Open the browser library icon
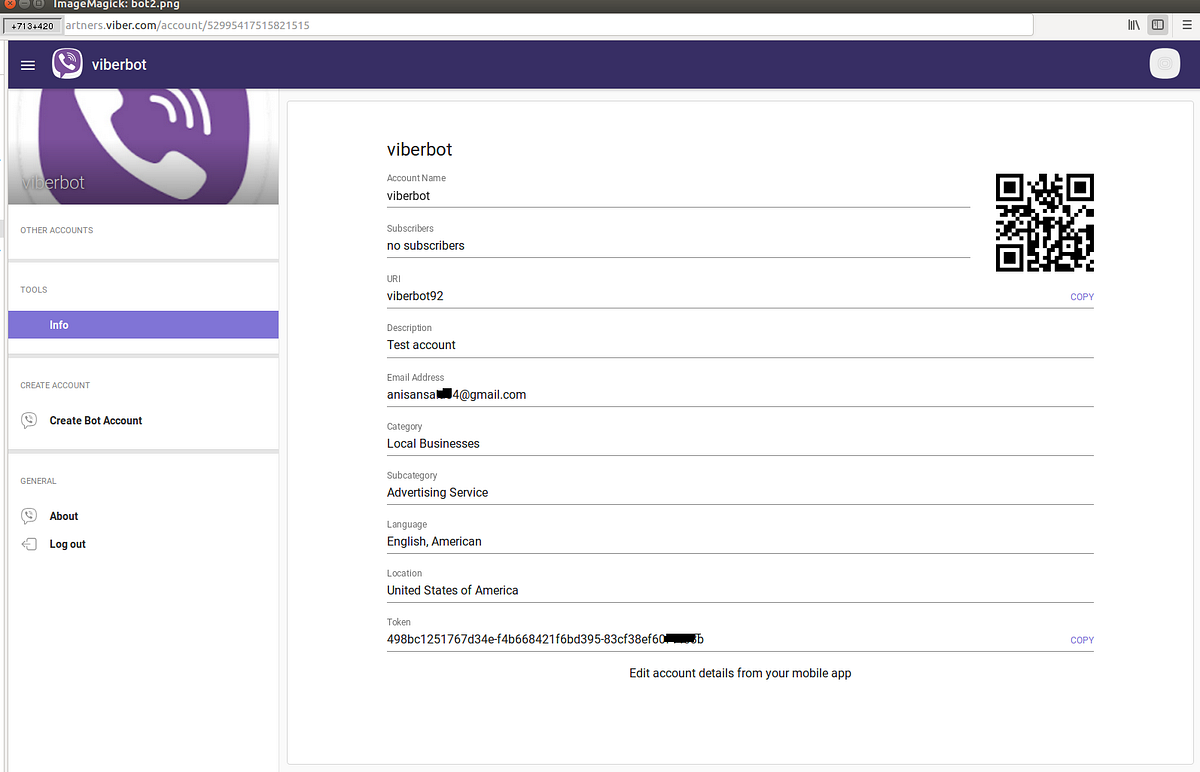This screenshot has height=772, width=1200. [1134, 25]
